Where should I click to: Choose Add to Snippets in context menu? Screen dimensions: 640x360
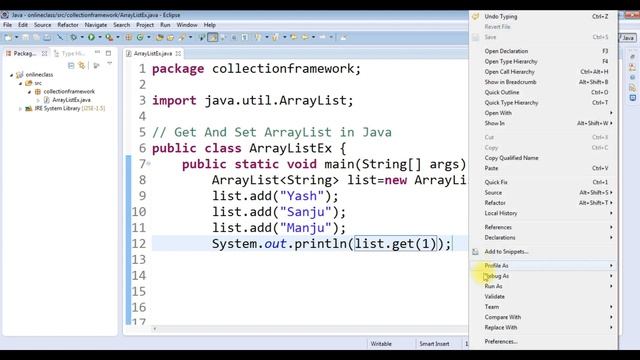pos(544,251)
